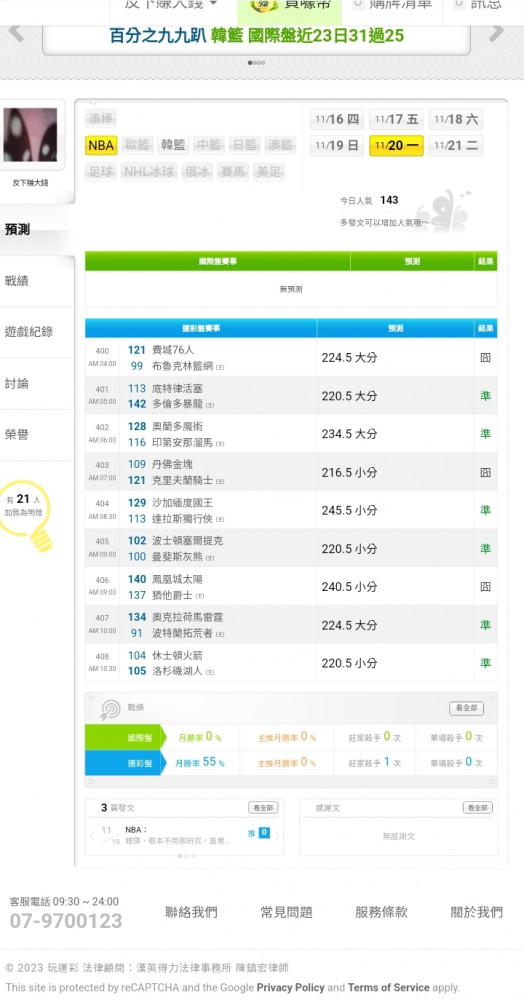Select the NBA league filter
The width and height of the screenshot is (524, 1000).
(101, 145)
